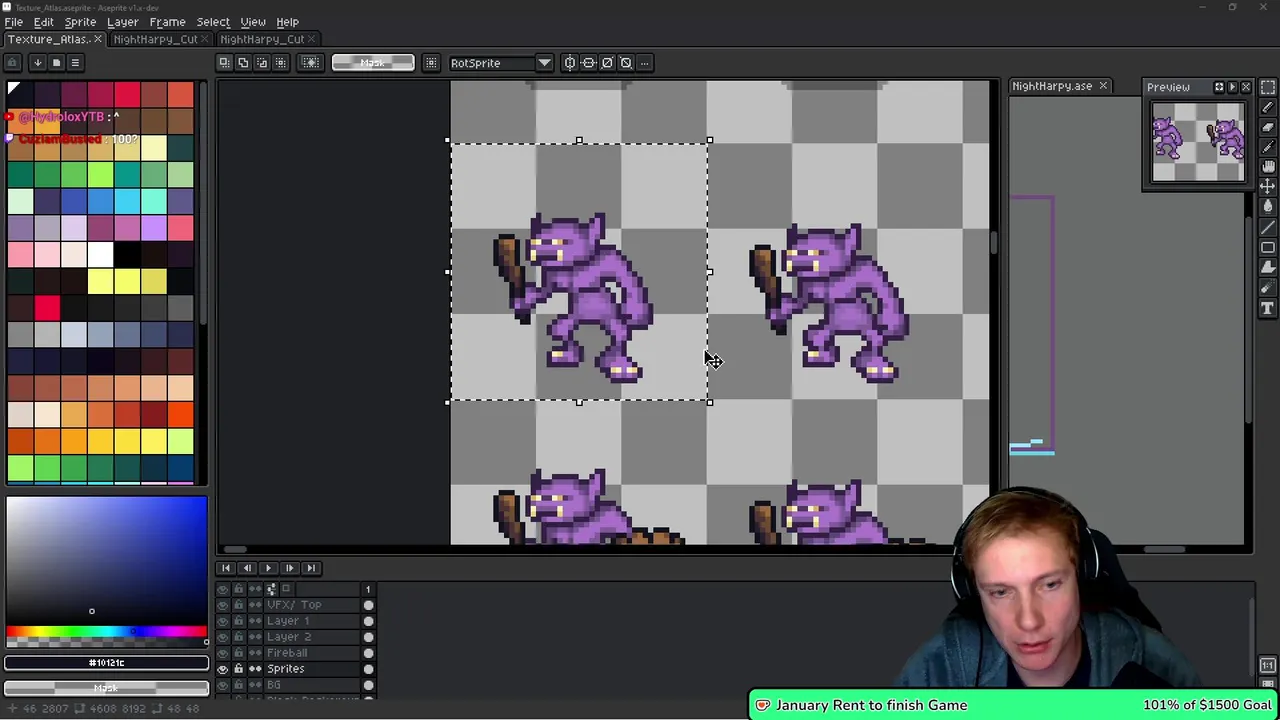Select the Sprites layer cel in frame 1
This screenshot has width=1280, height=720.
pyautogui.click(x=368, y=669)
